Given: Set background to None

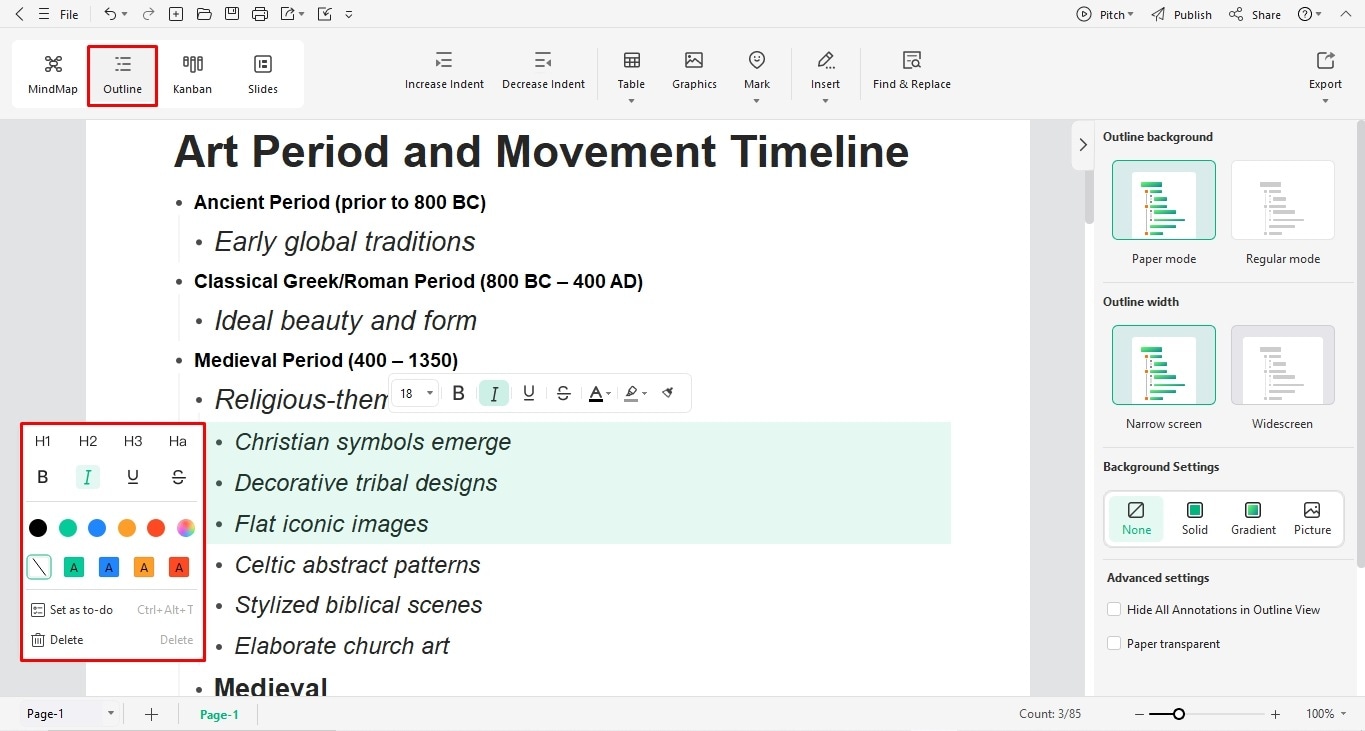Looking at the screenshot, I should (x=1136, y=518).
